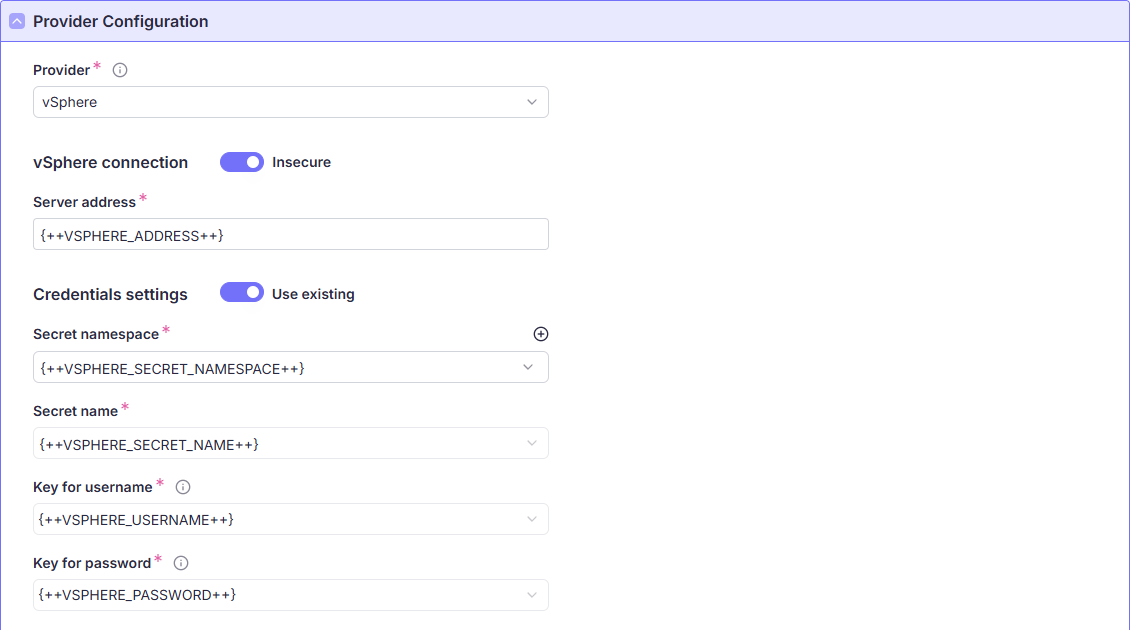
Task: Click the Credentials settings heading
Action: point(110,294)
